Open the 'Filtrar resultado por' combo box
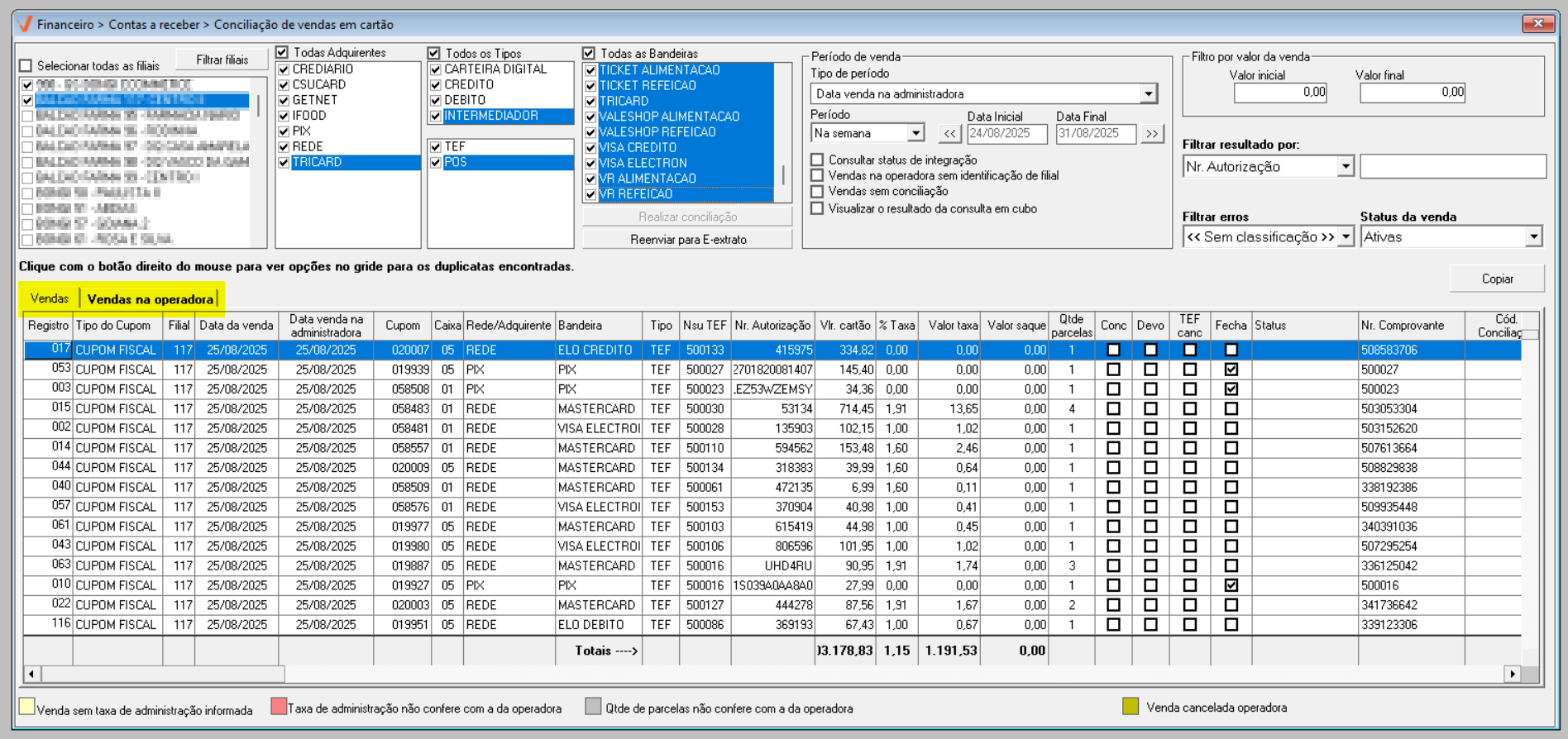Viewport: 1568px width, 739px height. click(1345, 167)
